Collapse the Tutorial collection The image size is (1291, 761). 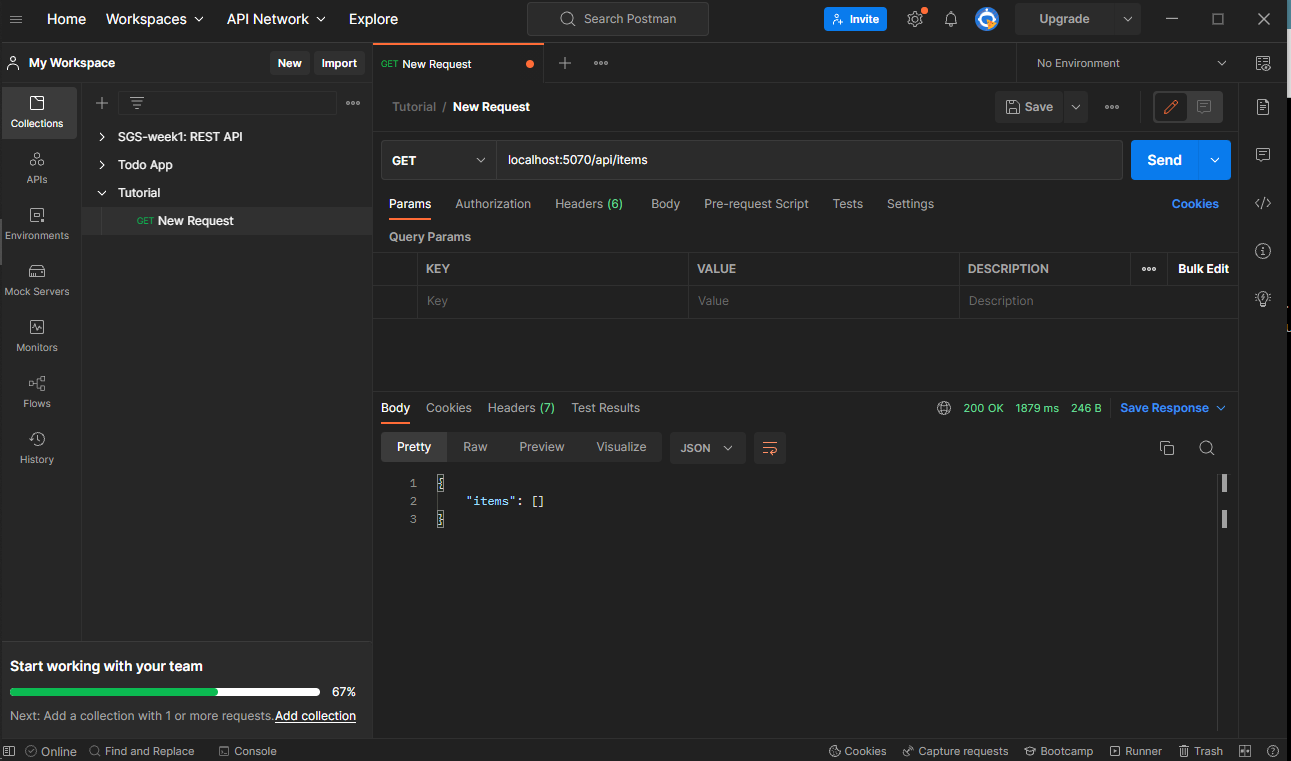tap(102, 193)
